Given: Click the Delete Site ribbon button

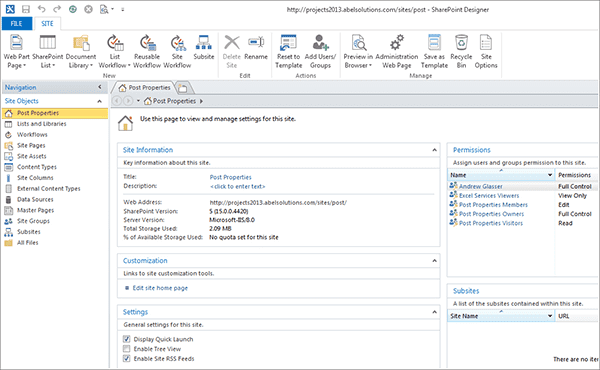Looking at the screenshot, I should pyautogui.click(x=232, y=52).
